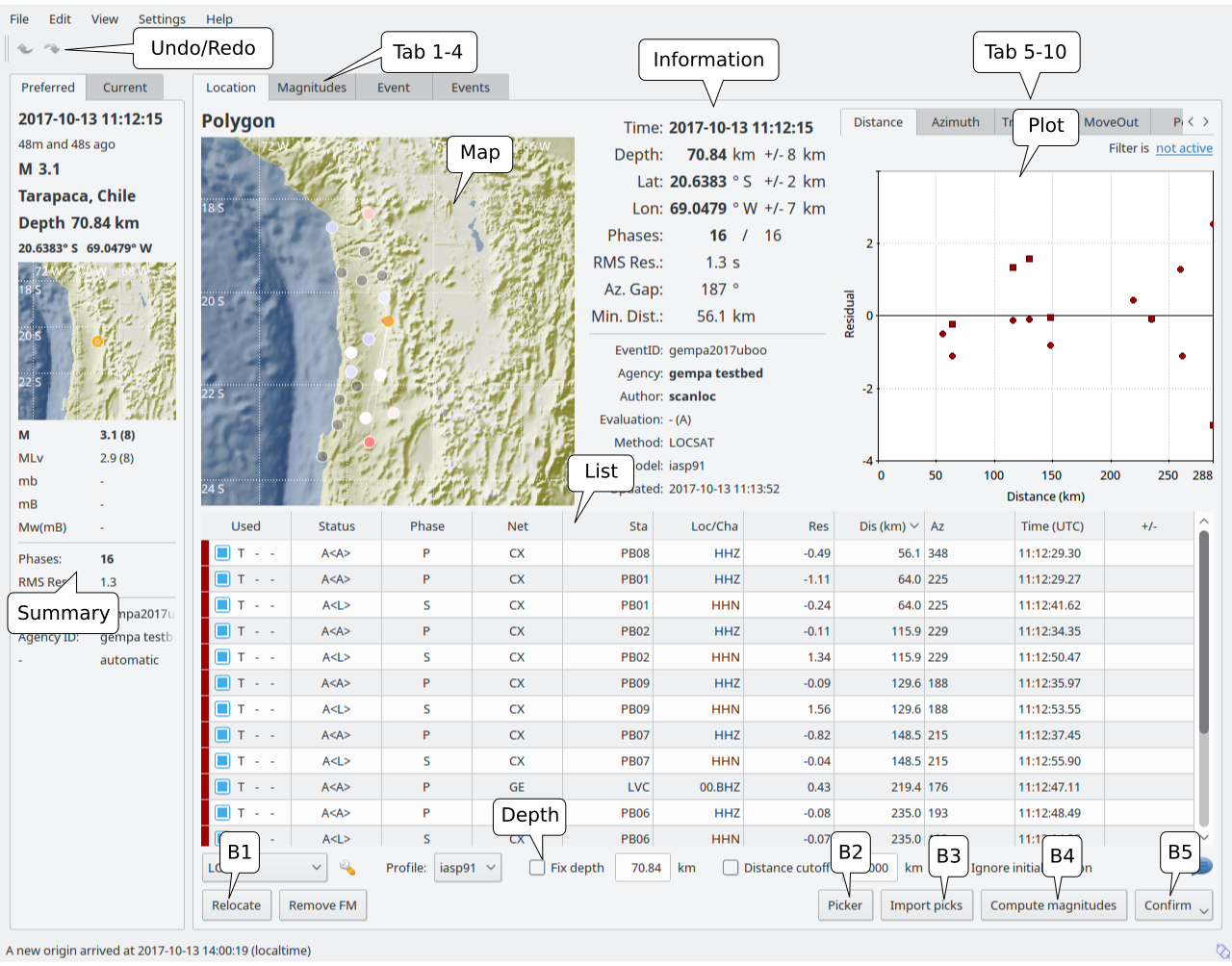
Task: Click the 'not active' filter link
Action: point(1184,148)
